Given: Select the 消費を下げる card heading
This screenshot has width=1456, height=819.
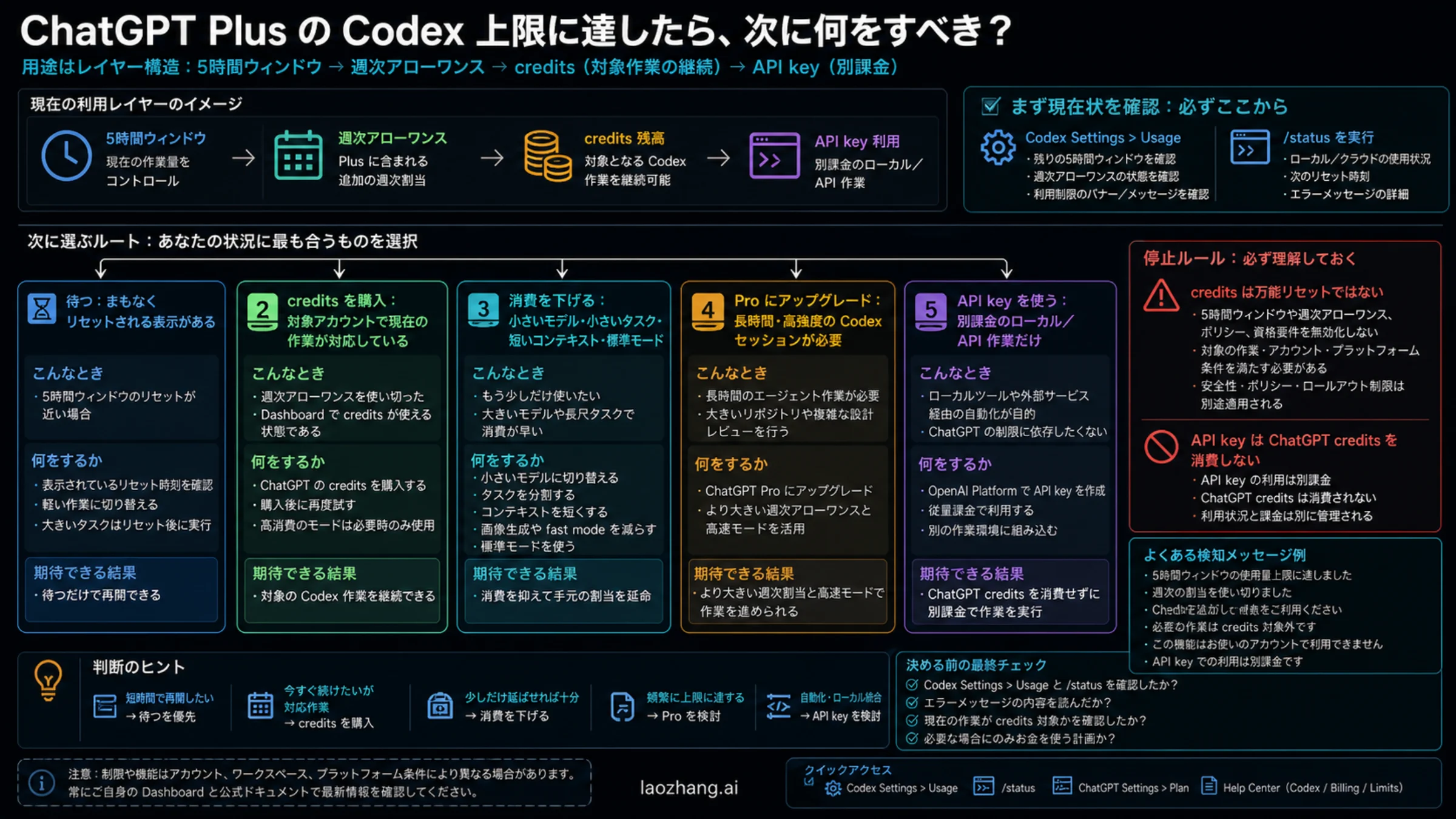Looking at the screenshot, I should coord(586,320).
